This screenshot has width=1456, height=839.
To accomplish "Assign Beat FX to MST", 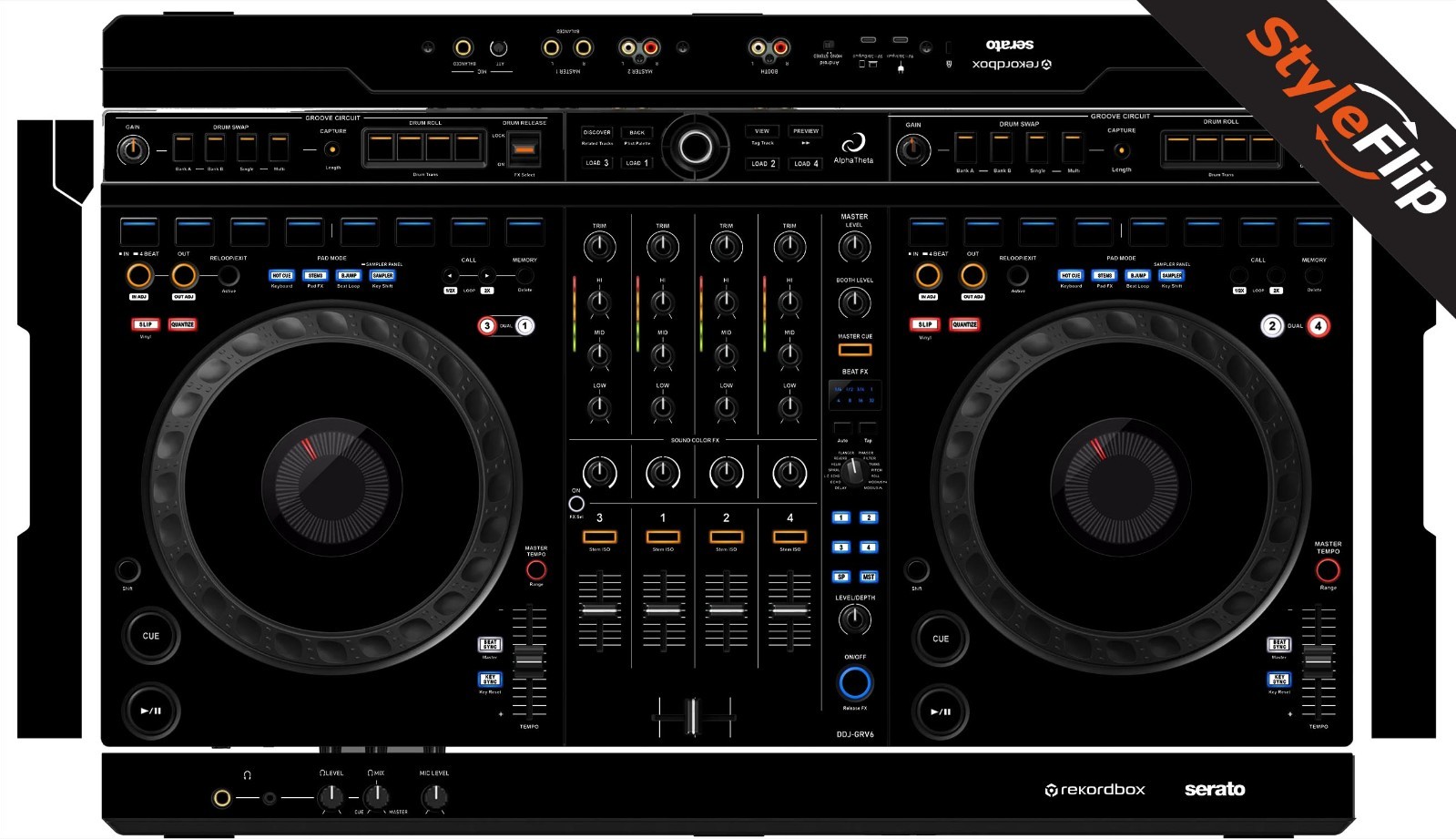I will [x=869, y=577].
